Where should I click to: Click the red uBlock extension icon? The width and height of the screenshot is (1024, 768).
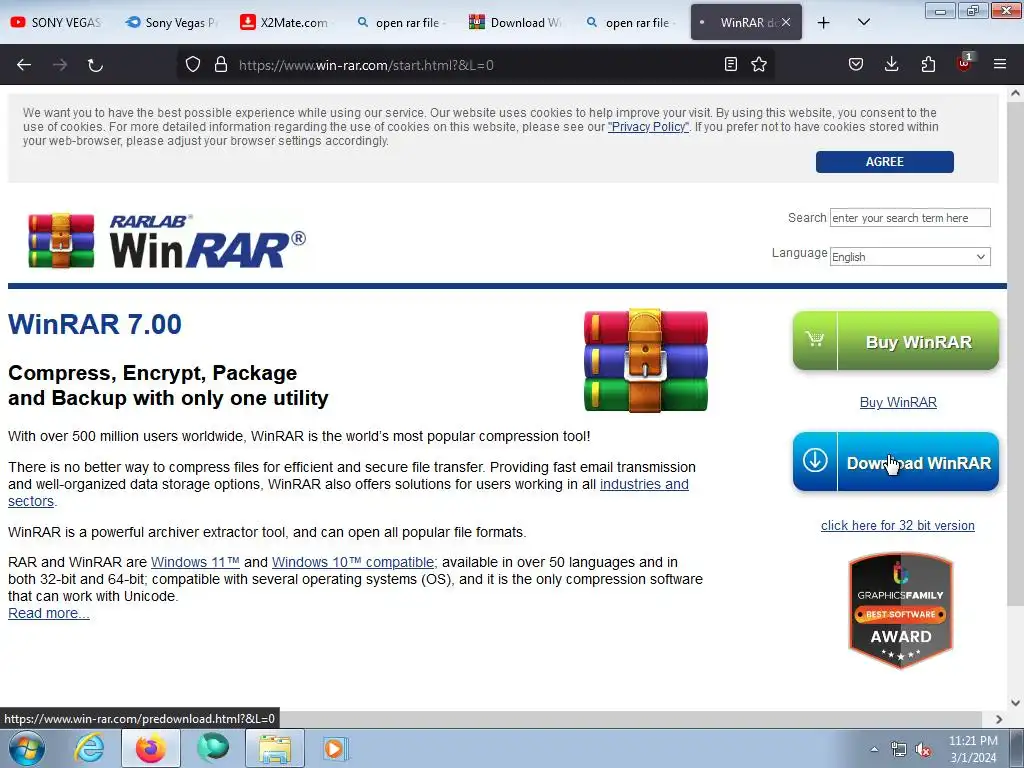965,63
